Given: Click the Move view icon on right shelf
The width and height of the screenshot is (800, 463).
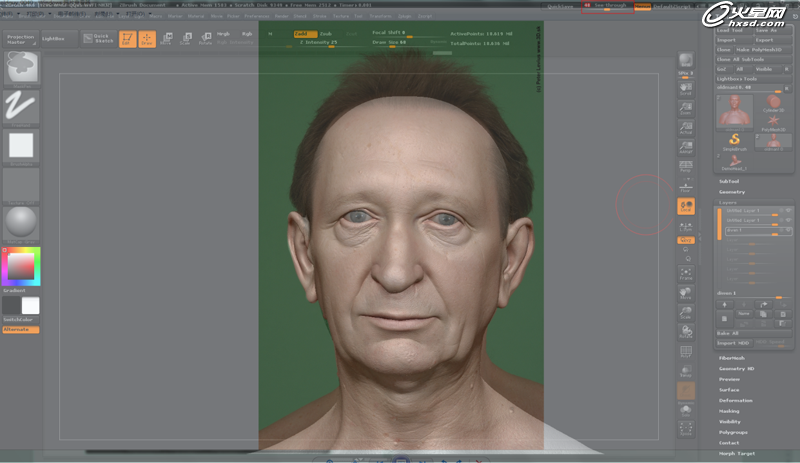Looking at the screenshot, I should click(686, 294).
